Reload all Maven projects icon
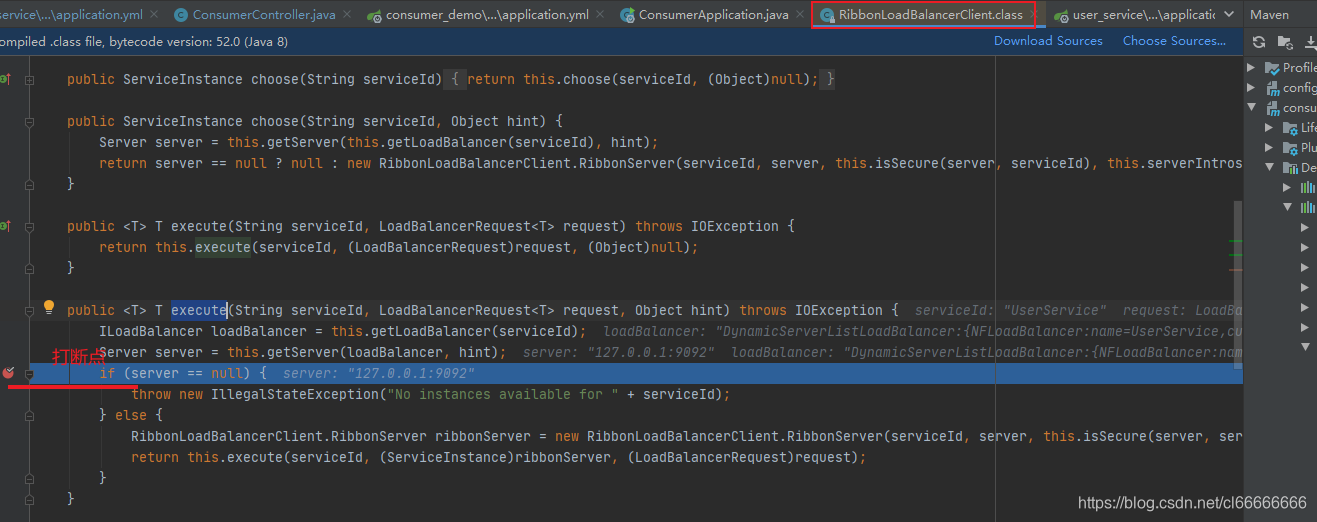Screen dimensions: 1317x522 click(x=1259, y=42)
